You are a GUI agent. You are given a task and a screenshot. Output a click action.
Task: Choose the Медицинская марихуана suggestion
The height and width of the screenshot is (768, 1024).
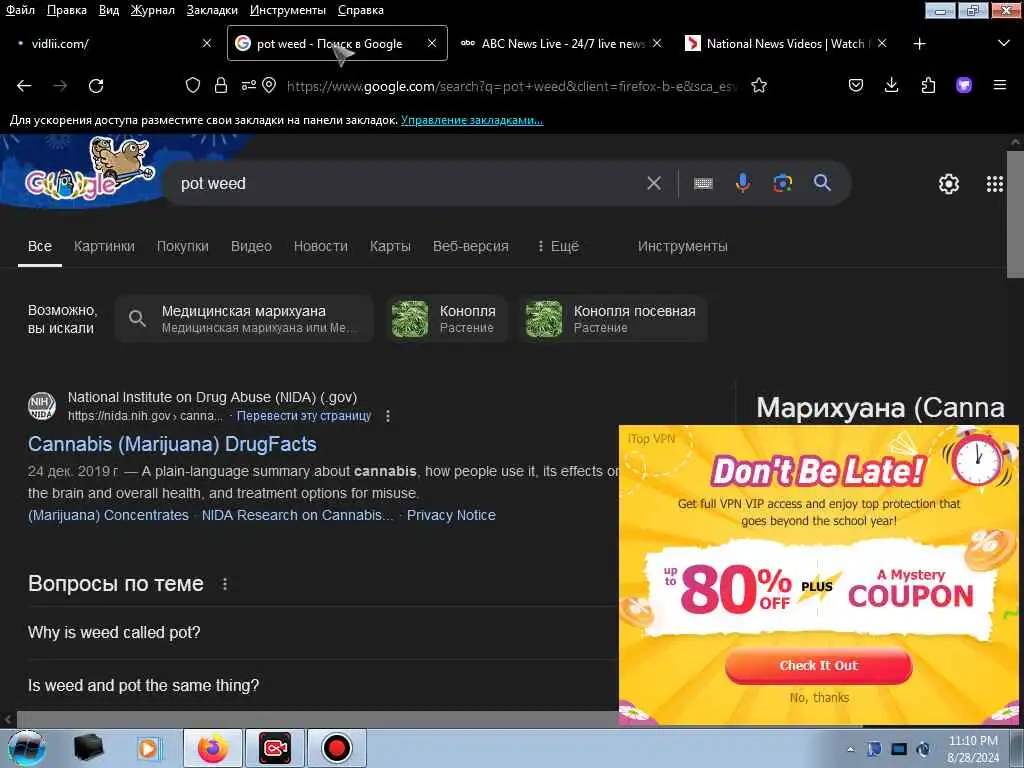coord(244,319)
